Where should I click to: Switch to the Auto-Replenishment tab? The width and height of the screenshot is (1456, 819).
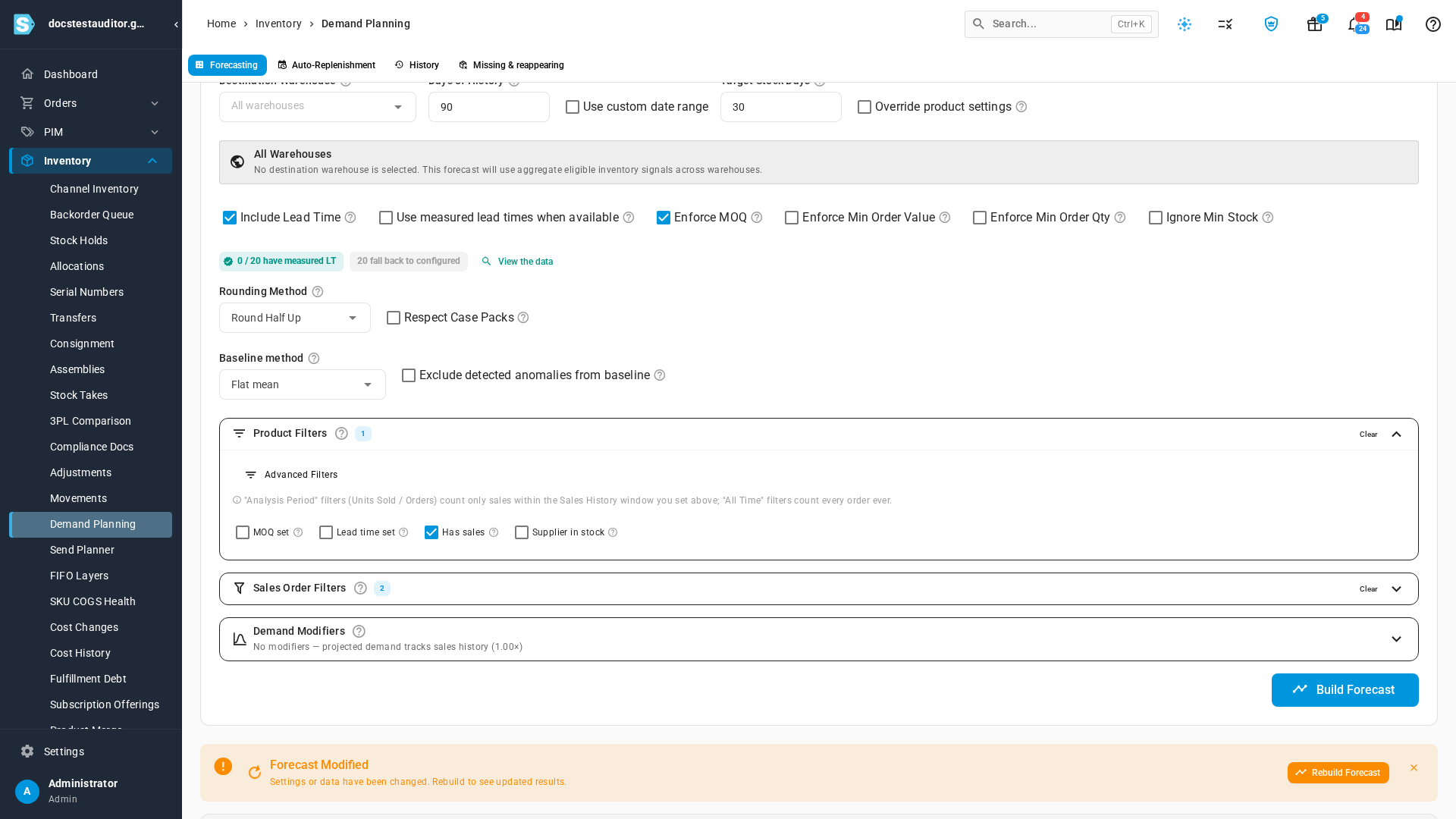(327, 65)
